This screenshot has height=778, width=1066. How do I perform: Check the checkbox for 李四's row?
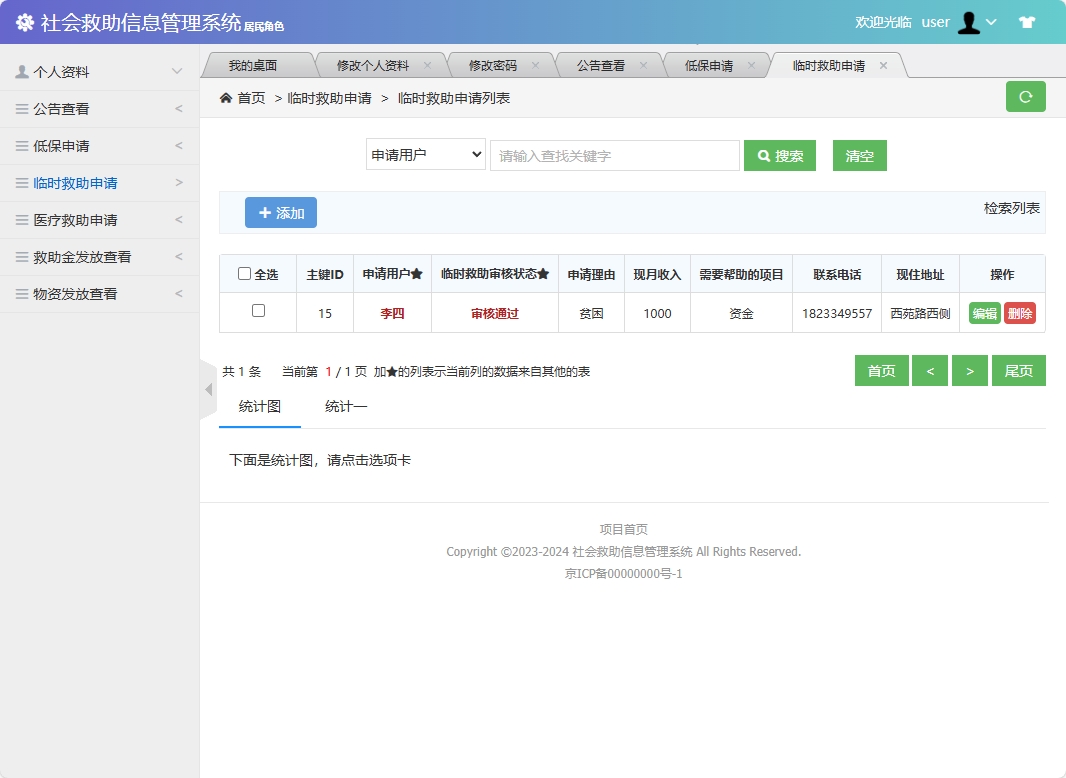256,312
